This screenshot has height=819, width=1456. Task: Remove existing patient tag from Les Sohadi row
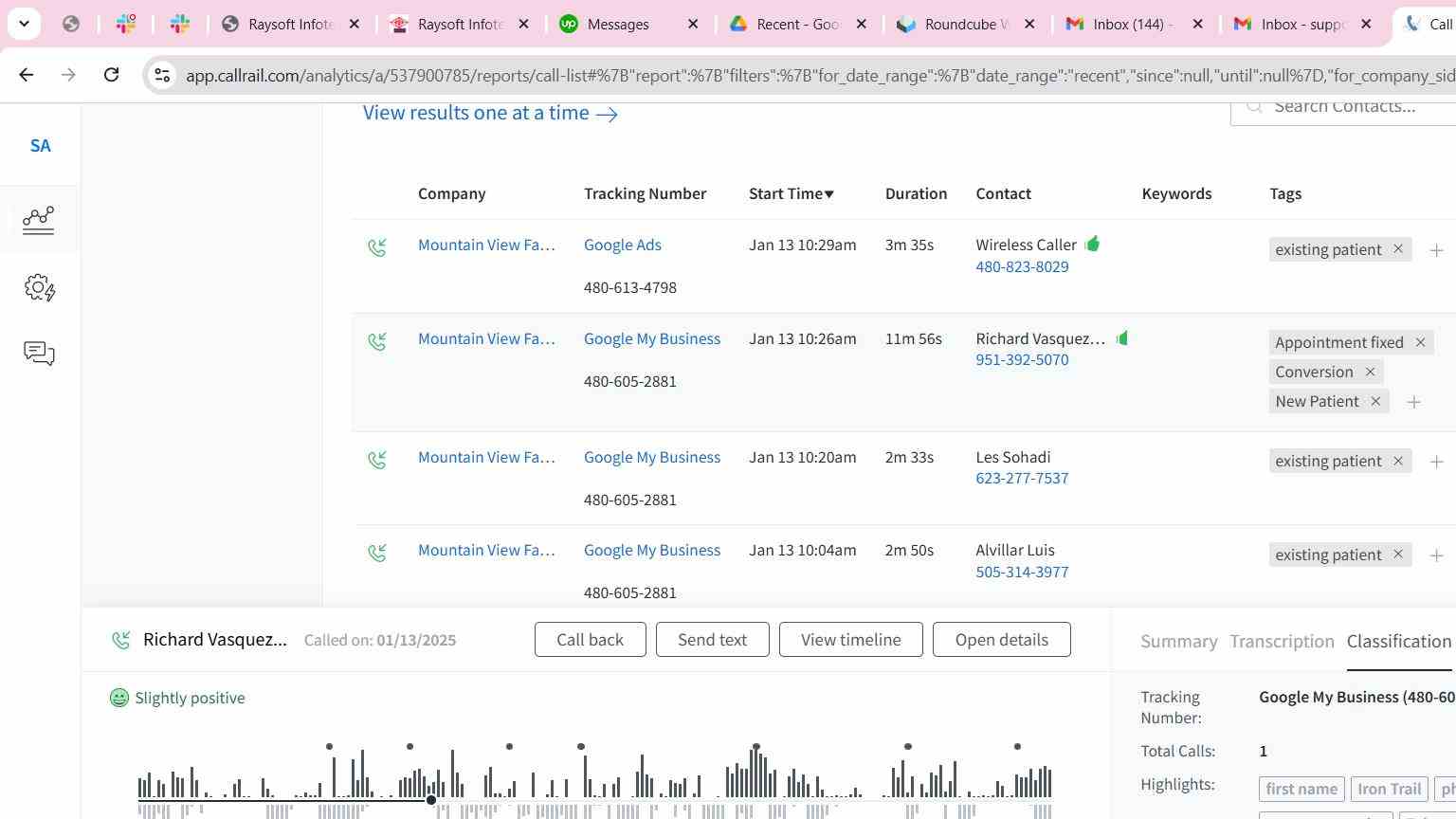pyautogui.click(x=1397, y=461)
